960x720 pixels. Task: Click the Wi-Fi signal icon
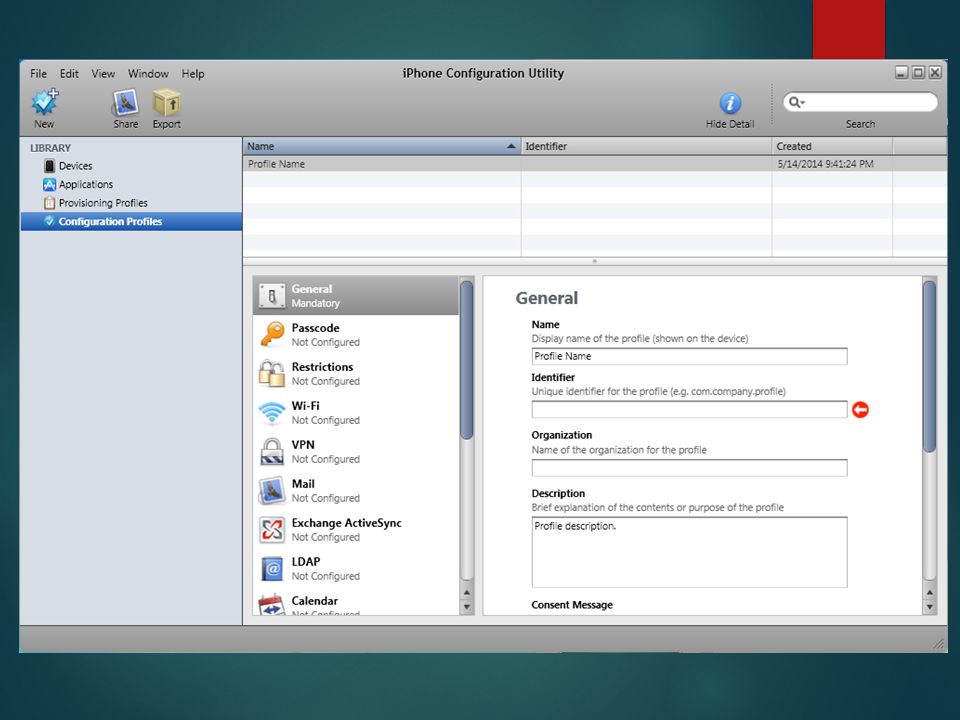tap(272, 413)
